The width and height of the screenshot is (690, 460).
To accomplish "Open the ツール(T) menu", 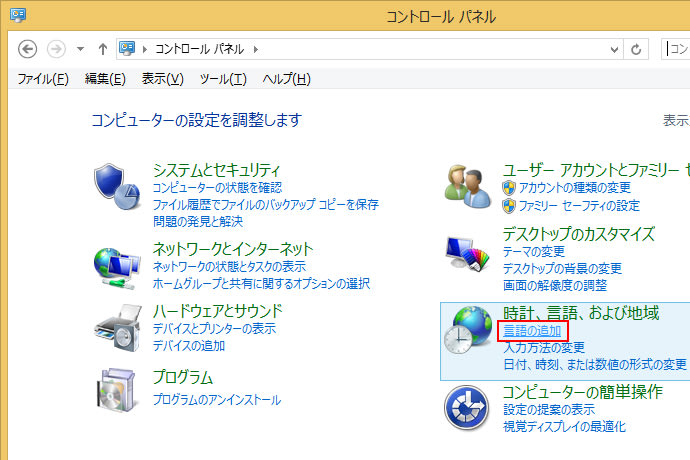I will point(223,79).
